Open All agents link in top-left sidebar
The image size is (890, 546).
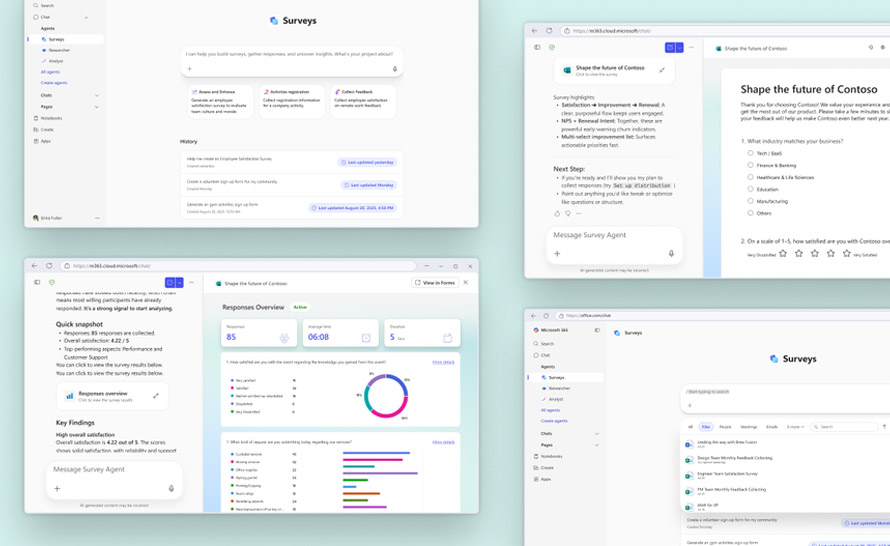click(50, 72)
